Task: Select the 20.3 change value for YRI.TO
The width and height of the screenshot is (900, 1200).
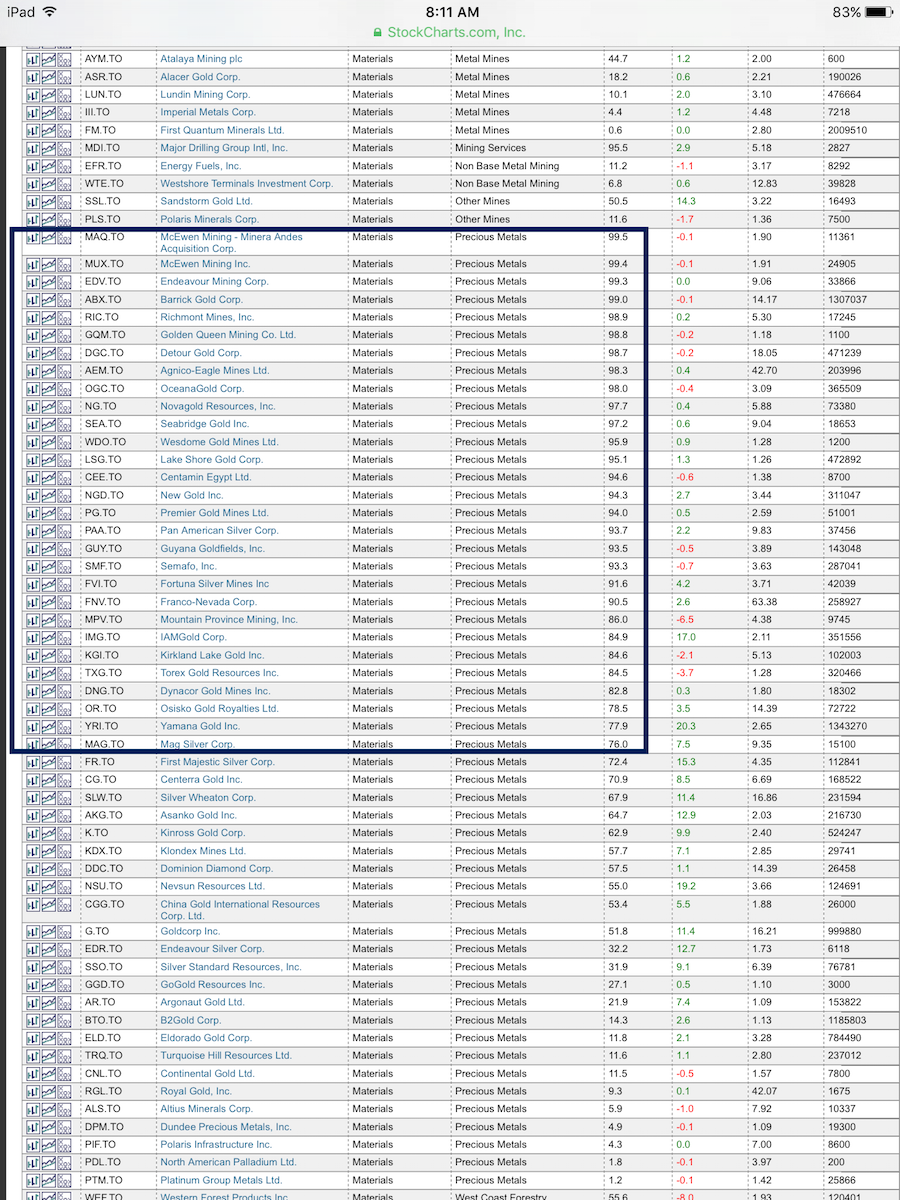Action: [686, 726]
